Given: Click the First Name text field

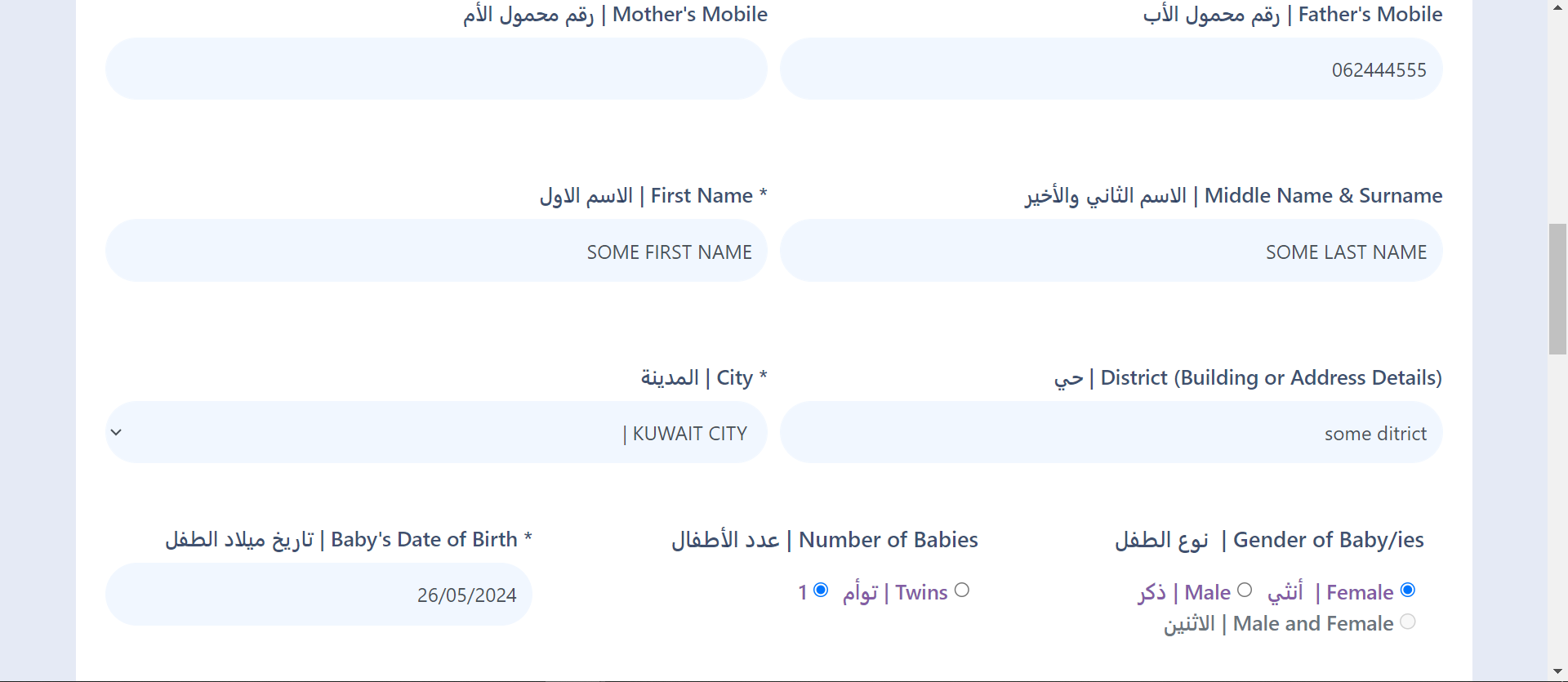Looking at the screenshot, I should 436,252.
